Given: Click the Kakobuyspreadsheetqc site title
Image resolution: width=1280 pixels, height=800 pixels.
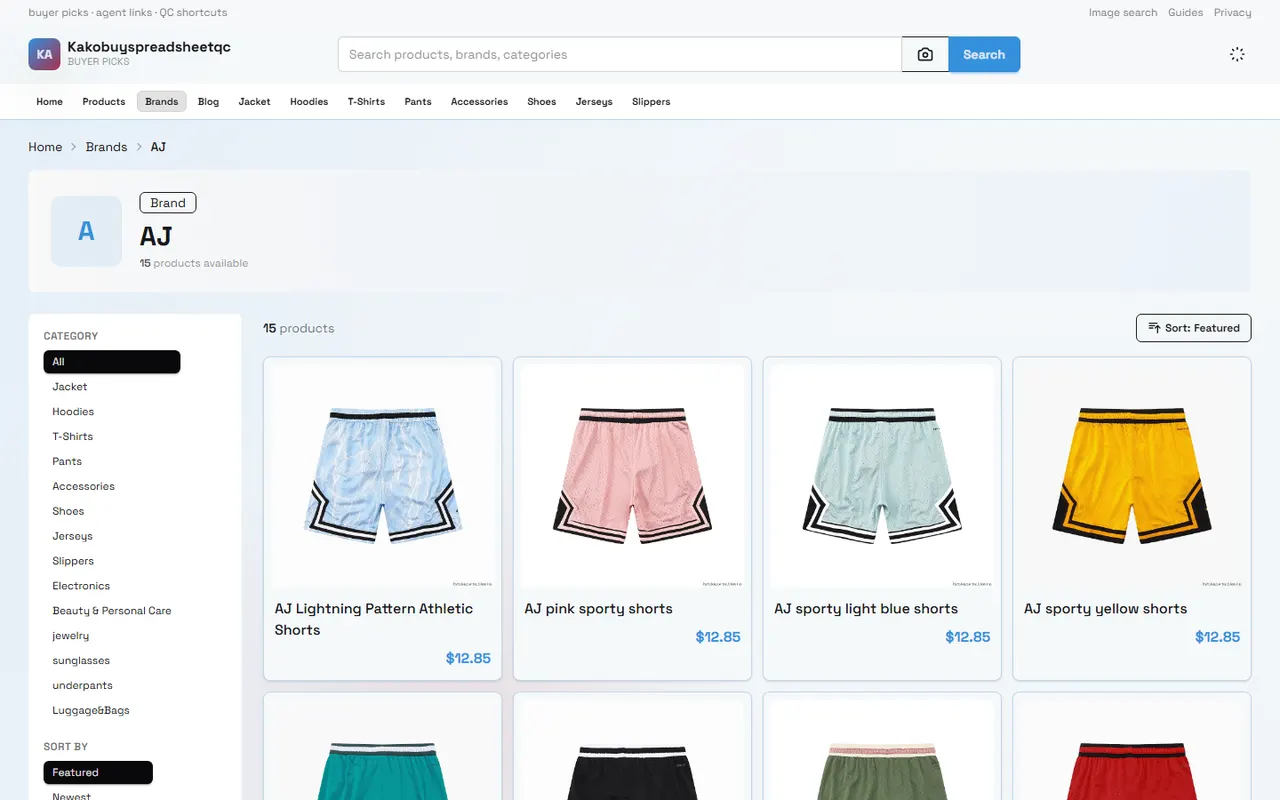Looking at the screenshot, I should 149,47.
